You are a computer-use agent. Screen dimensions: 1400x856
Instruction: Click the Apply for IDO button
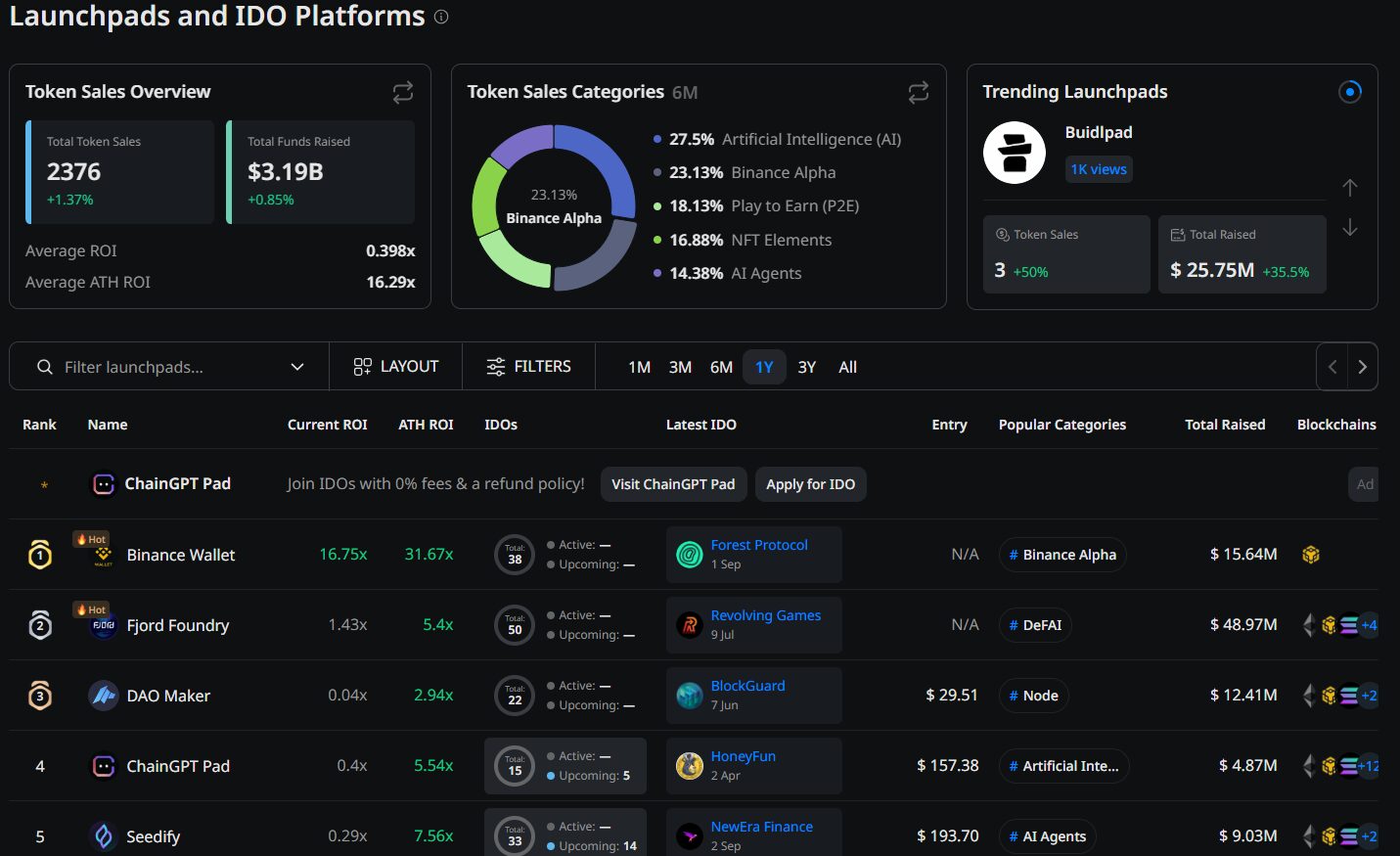click(810, 484)
